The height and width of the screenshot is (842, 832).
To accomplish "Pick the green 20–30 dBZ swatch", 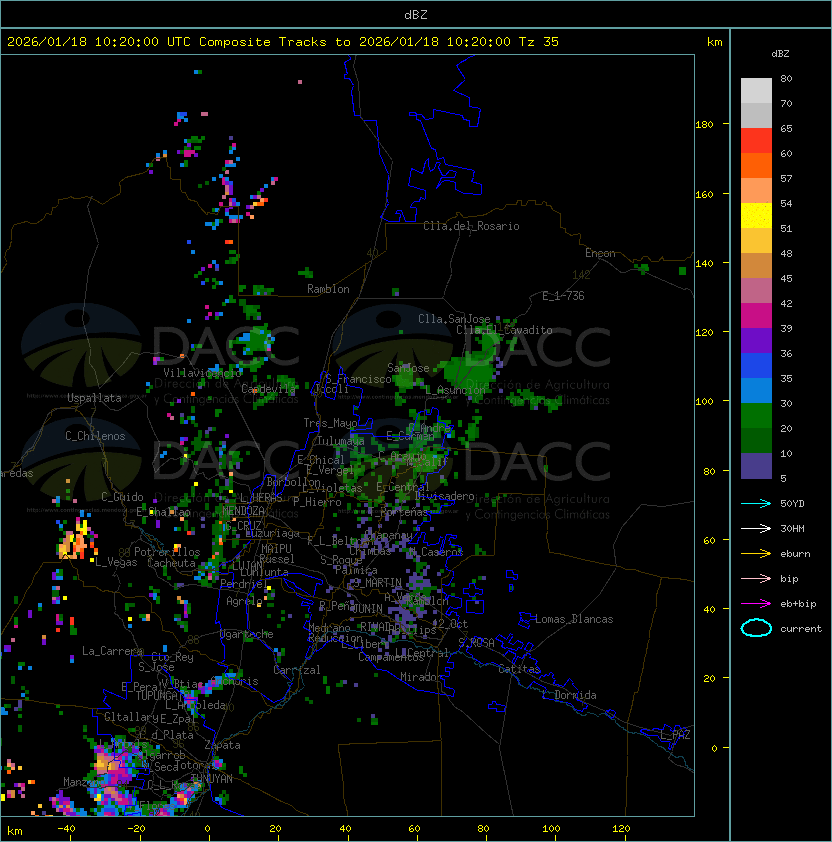I will click(x=756, y=415).
